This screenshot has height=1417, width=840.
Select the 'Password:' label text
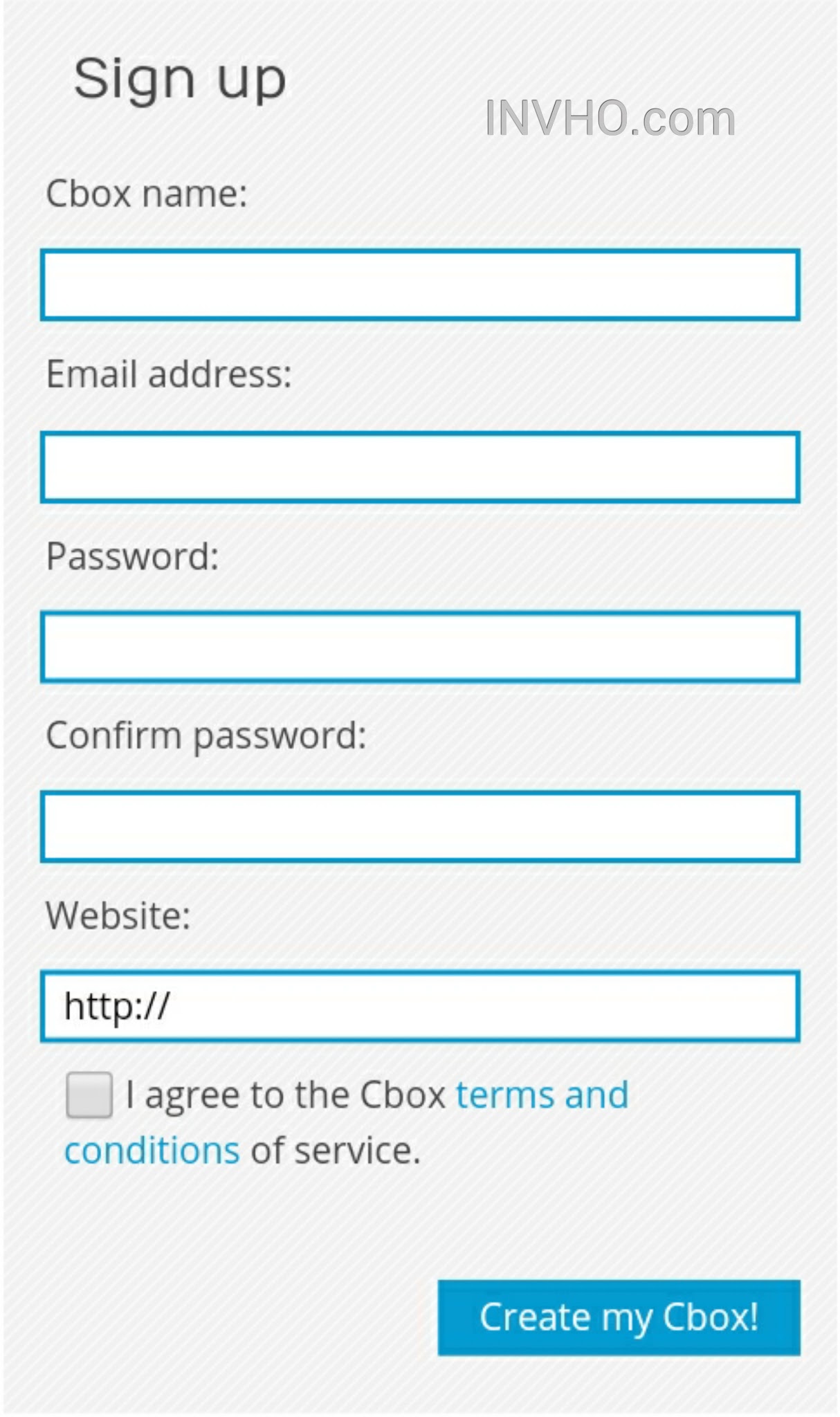[x=132, y=556]
